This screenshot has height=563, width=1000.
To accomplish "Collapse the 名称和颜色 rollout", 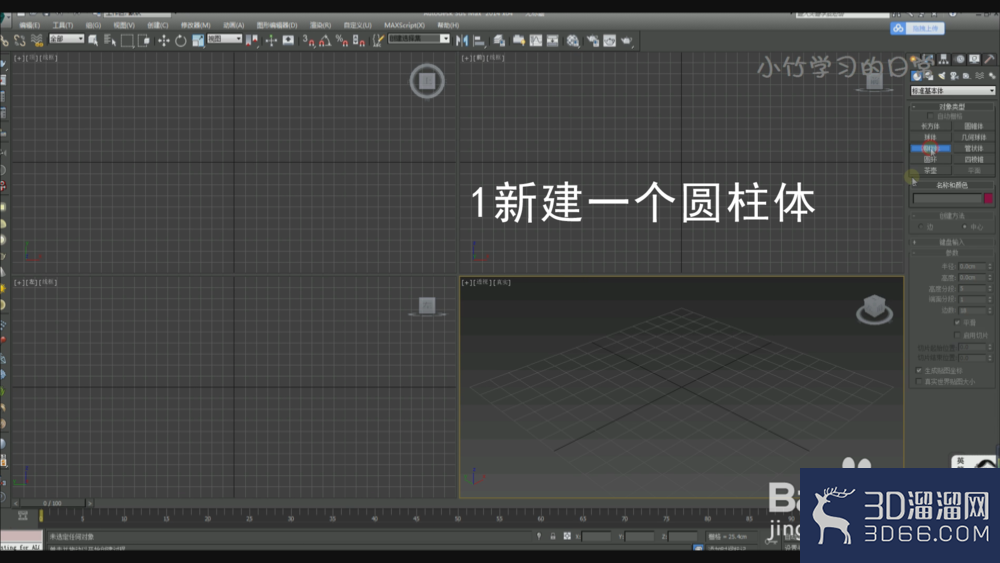I will pyautogui.click(x=952, y=185).
